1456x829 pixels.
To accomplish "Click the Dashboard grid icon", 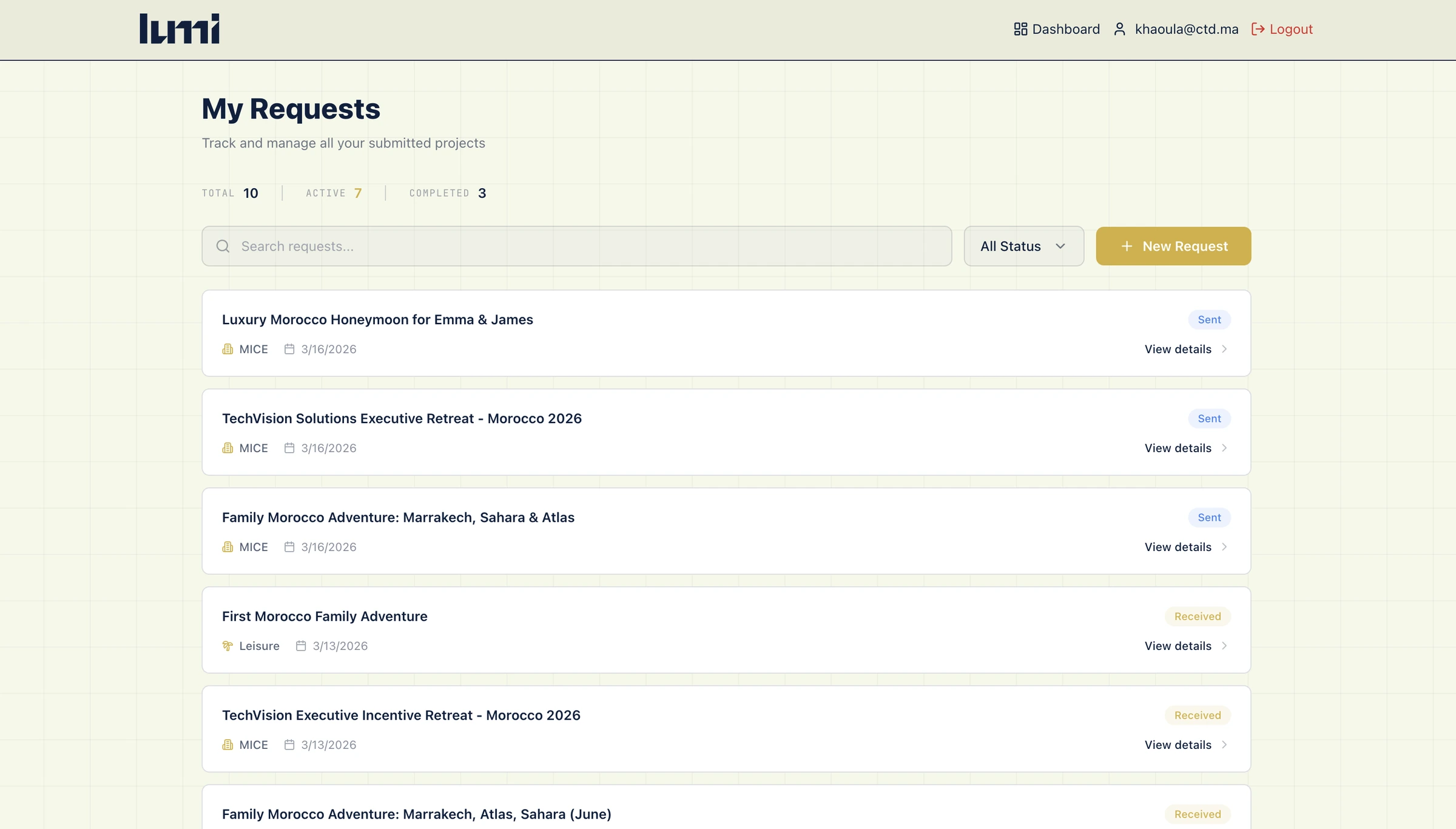I will [1020, 29].
